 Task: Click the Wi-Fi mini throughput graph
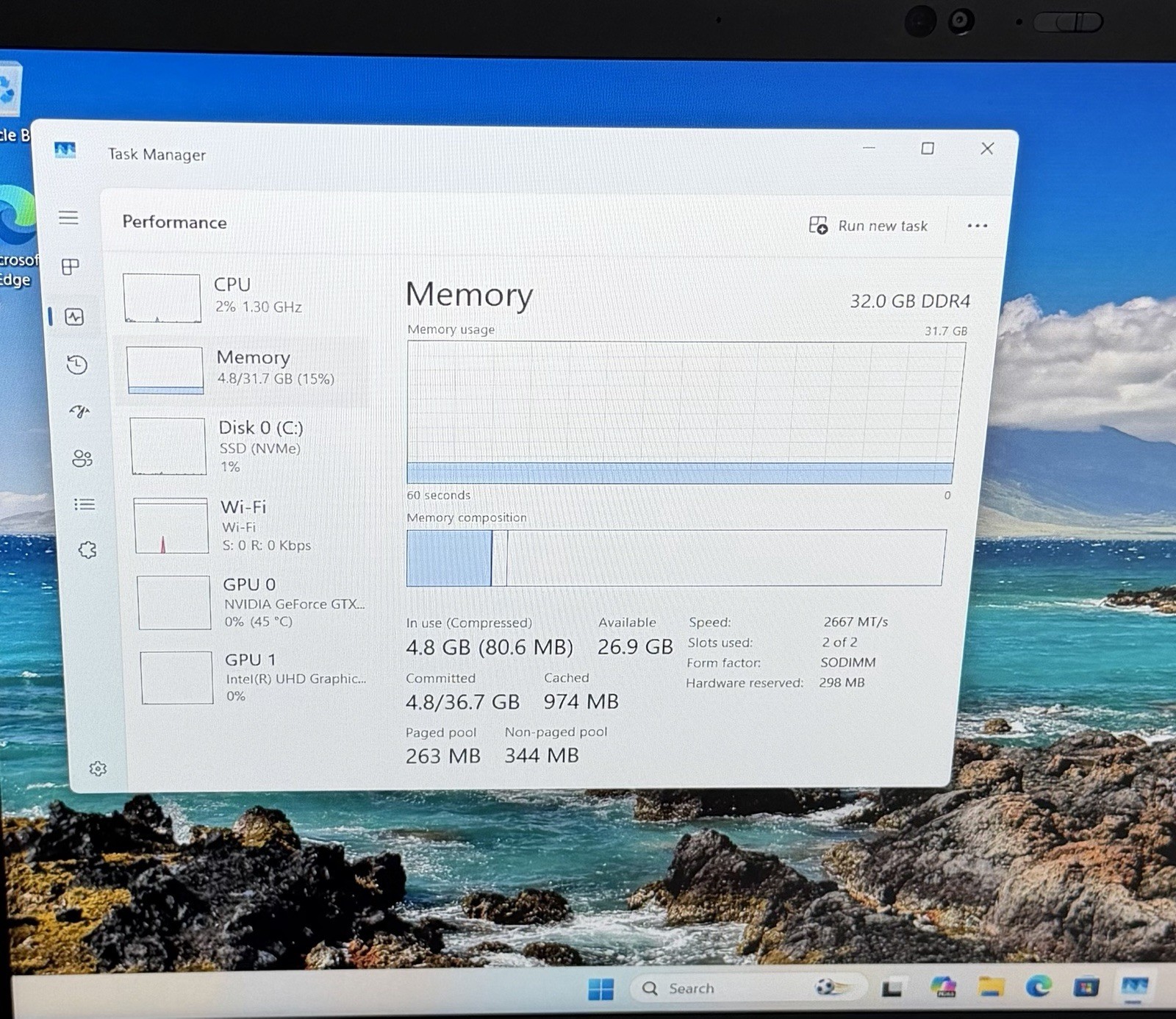(x=171, y=526)
